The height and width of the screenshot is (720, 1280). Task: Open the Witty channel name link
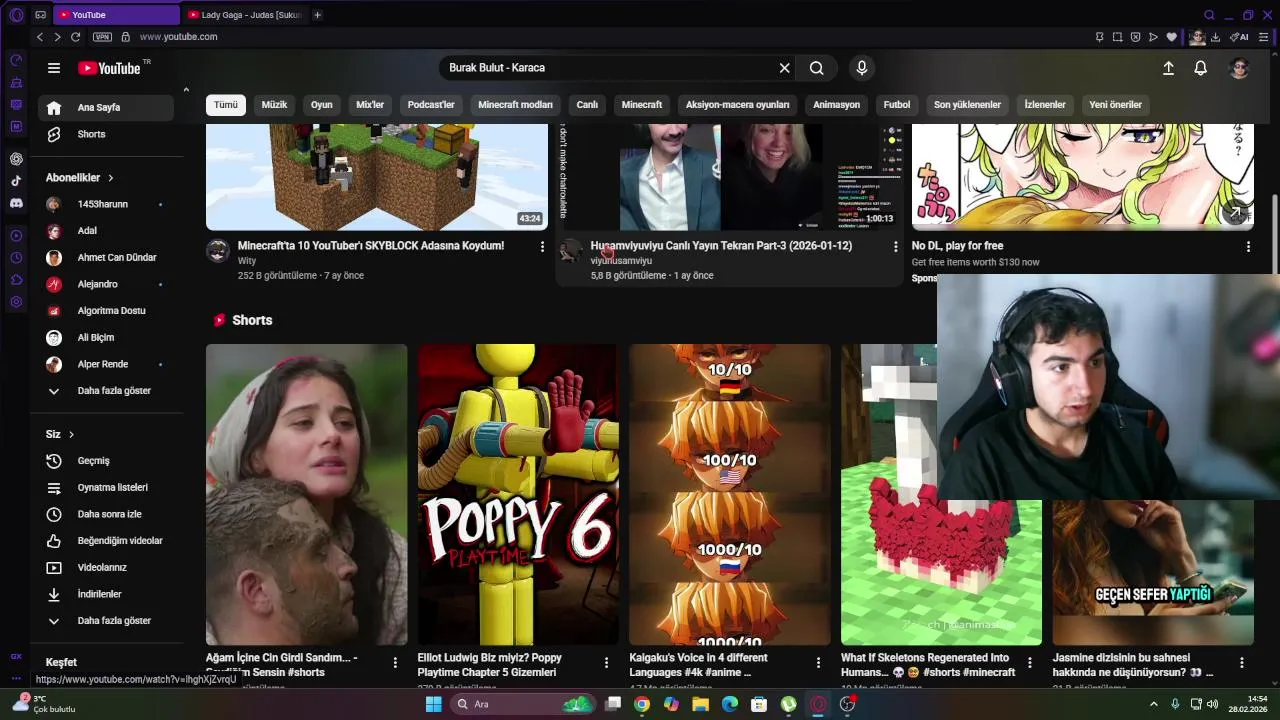point(247,261)
